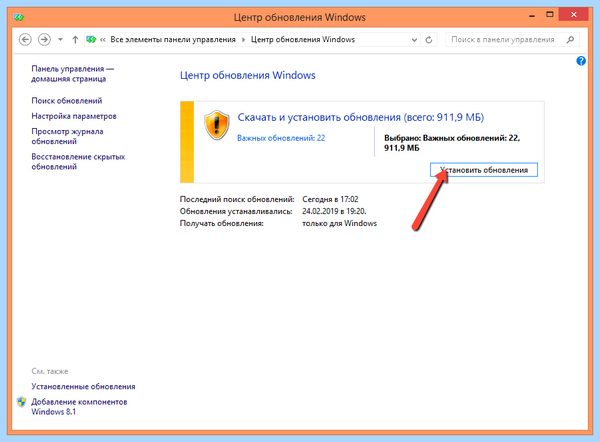
Task: Click the orange warning shield icon
Action: click(x=217, y=125)
